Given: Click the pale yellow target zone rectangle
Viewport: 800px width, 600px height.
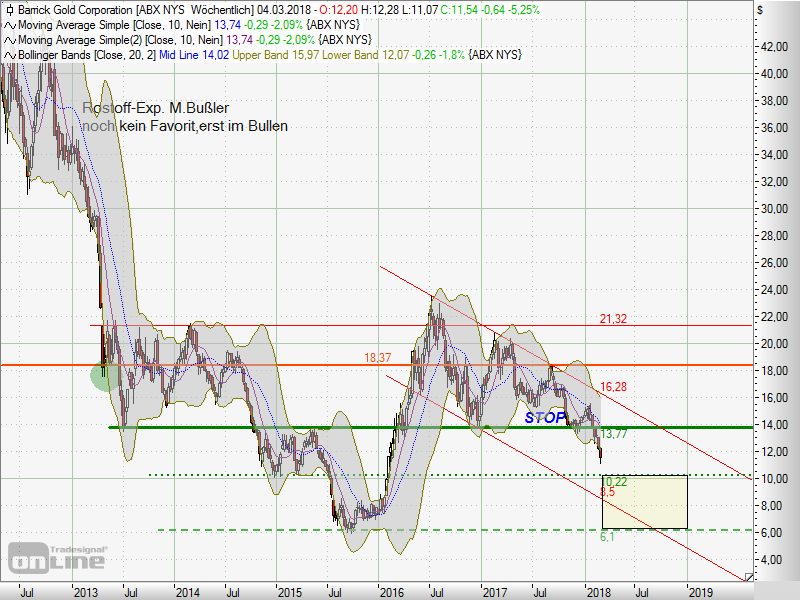Looking at the screenshot, I should point(645,502).
